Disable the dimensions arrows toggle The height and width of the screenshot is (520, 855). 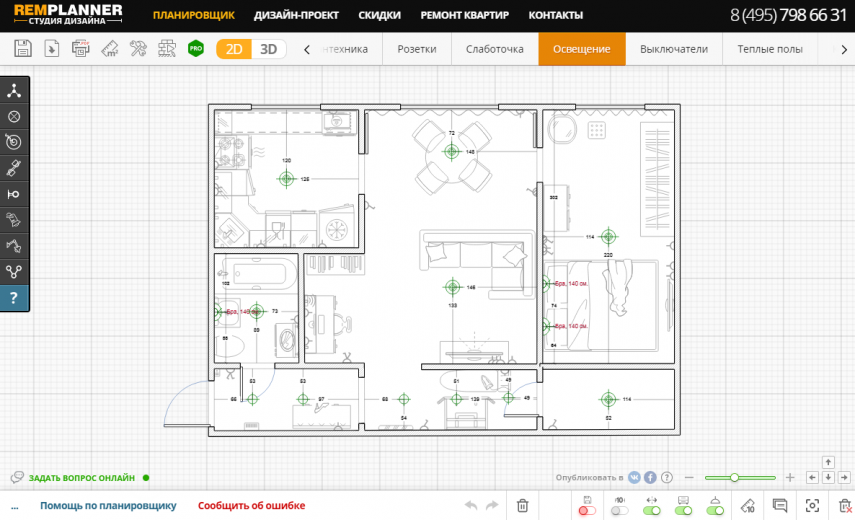pos(651,510)
